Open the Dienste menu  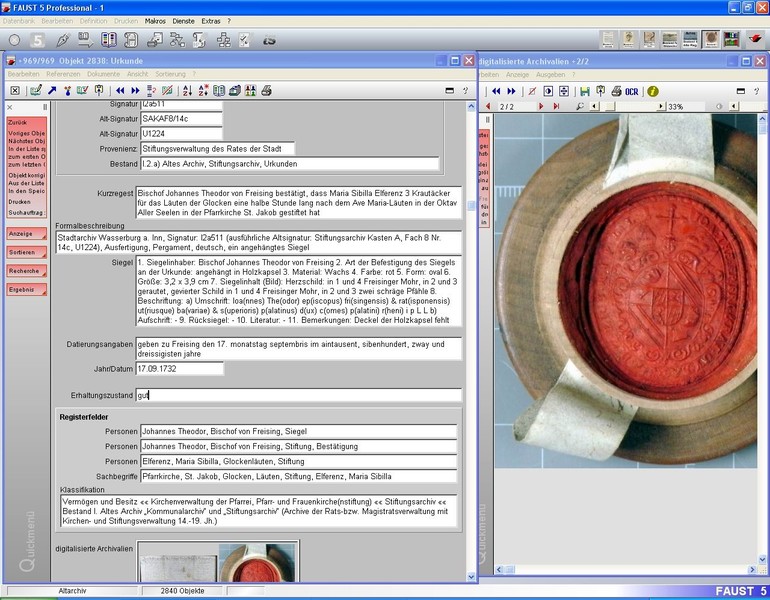184,21
